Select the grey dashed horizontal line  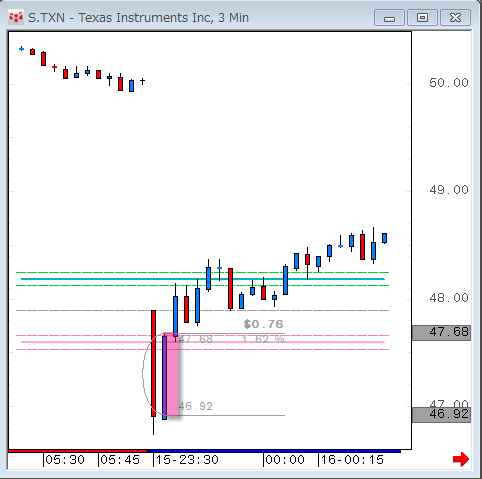tap(203, 310)
